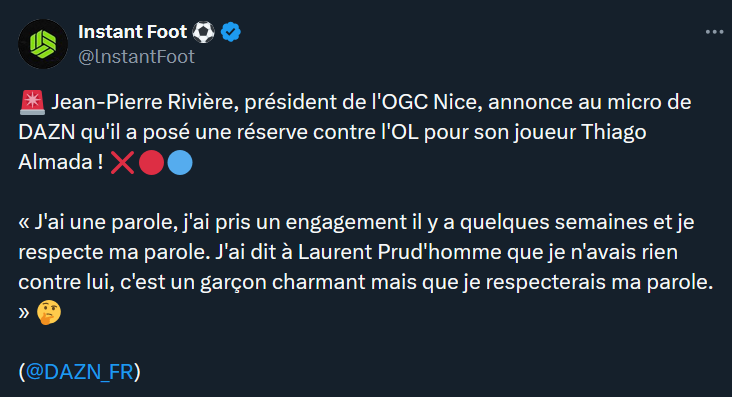Image resolution: width=732 pixels, height=397 pixels.
Task: Click the soccer ball emoji beside the name
Action: pos(204,32)
